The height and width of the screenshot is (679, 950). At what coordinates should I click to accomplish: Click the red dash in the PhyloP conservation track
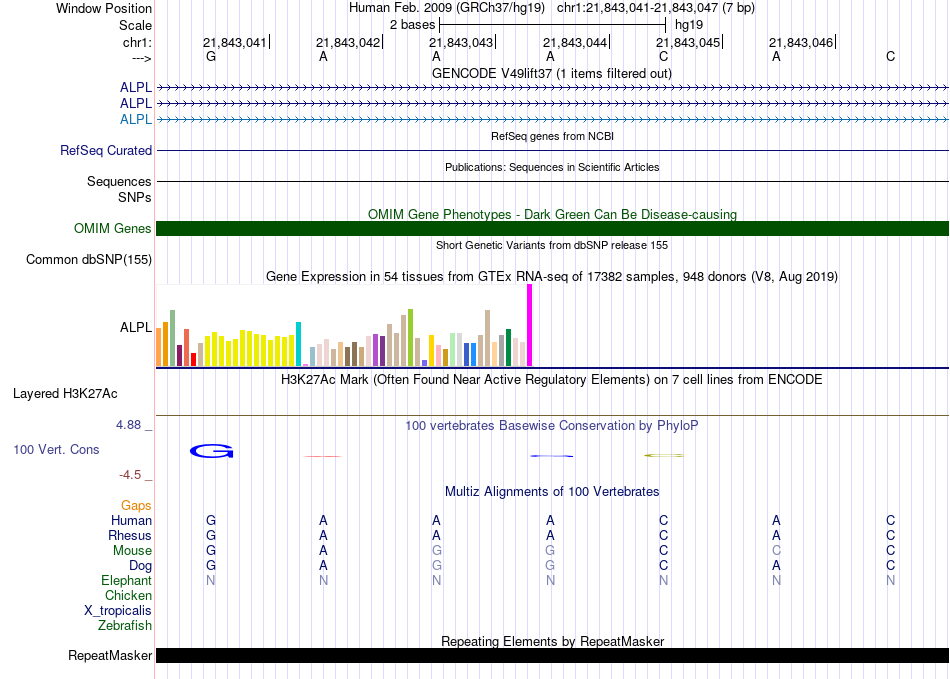[x=323, y=456]
